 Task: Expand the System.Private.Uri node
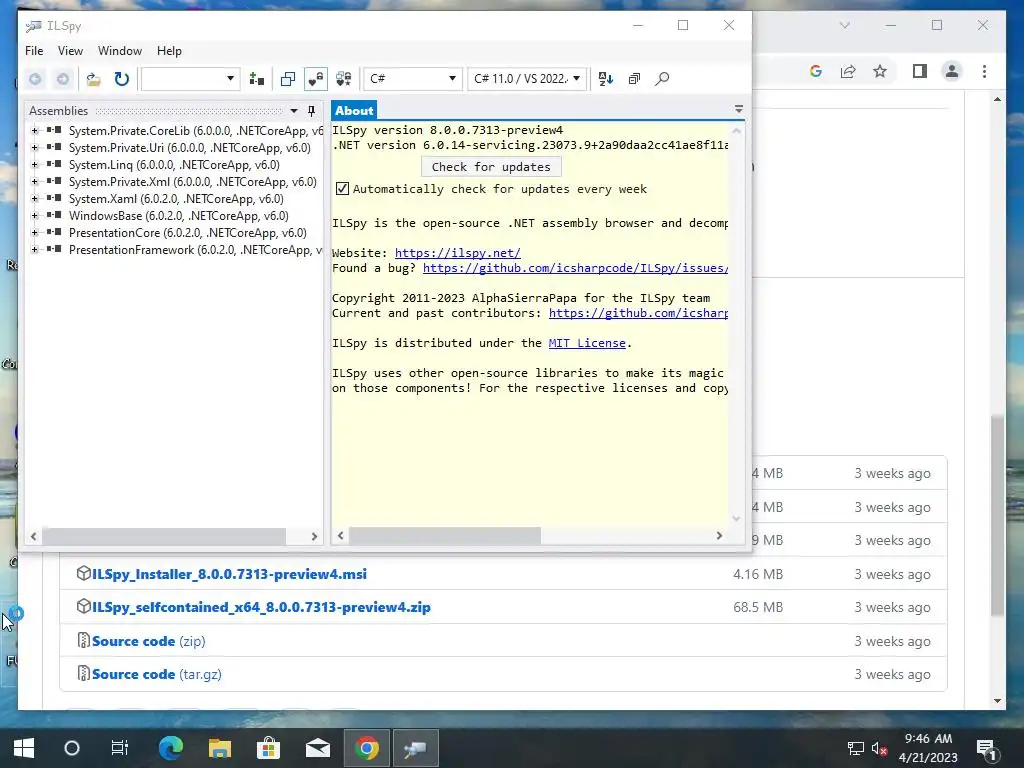(x=35, y=148)
